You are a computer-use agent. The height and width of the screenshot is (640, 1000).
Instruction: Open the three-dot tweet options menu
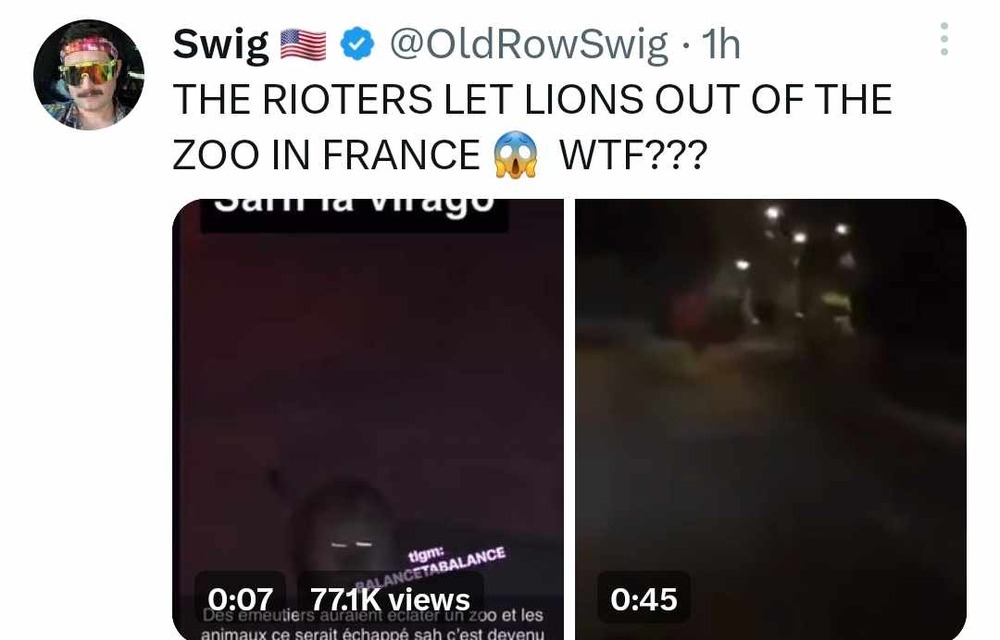click(x=945, y=39)
